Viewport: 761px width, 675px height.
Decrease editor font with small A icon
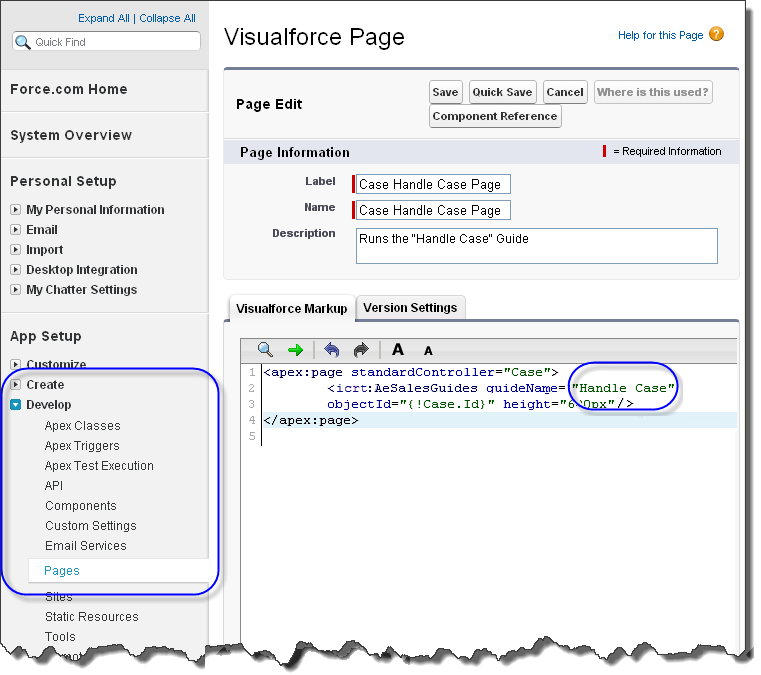pos(428,351)
